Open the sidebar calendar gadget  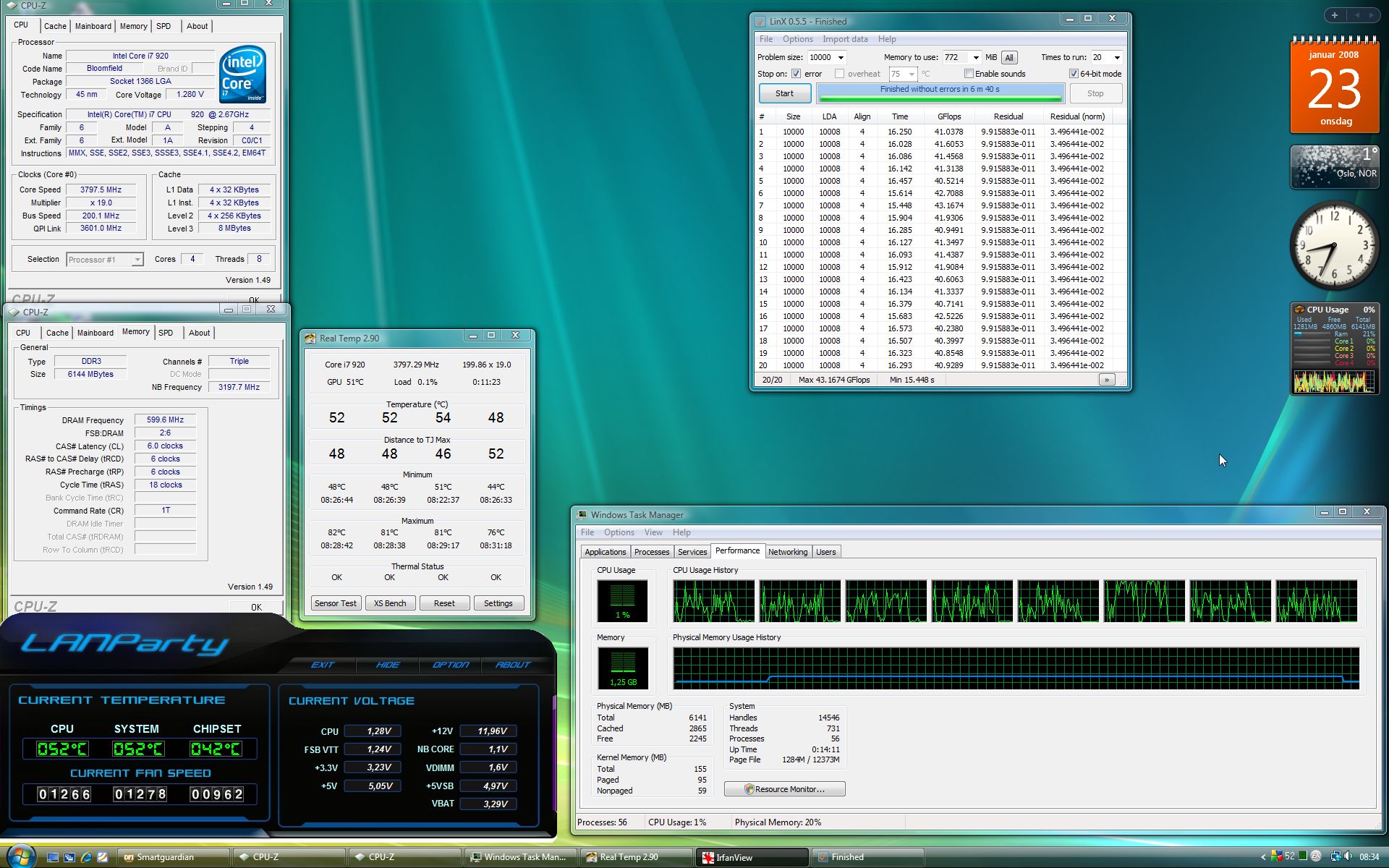click(1334, 85)
